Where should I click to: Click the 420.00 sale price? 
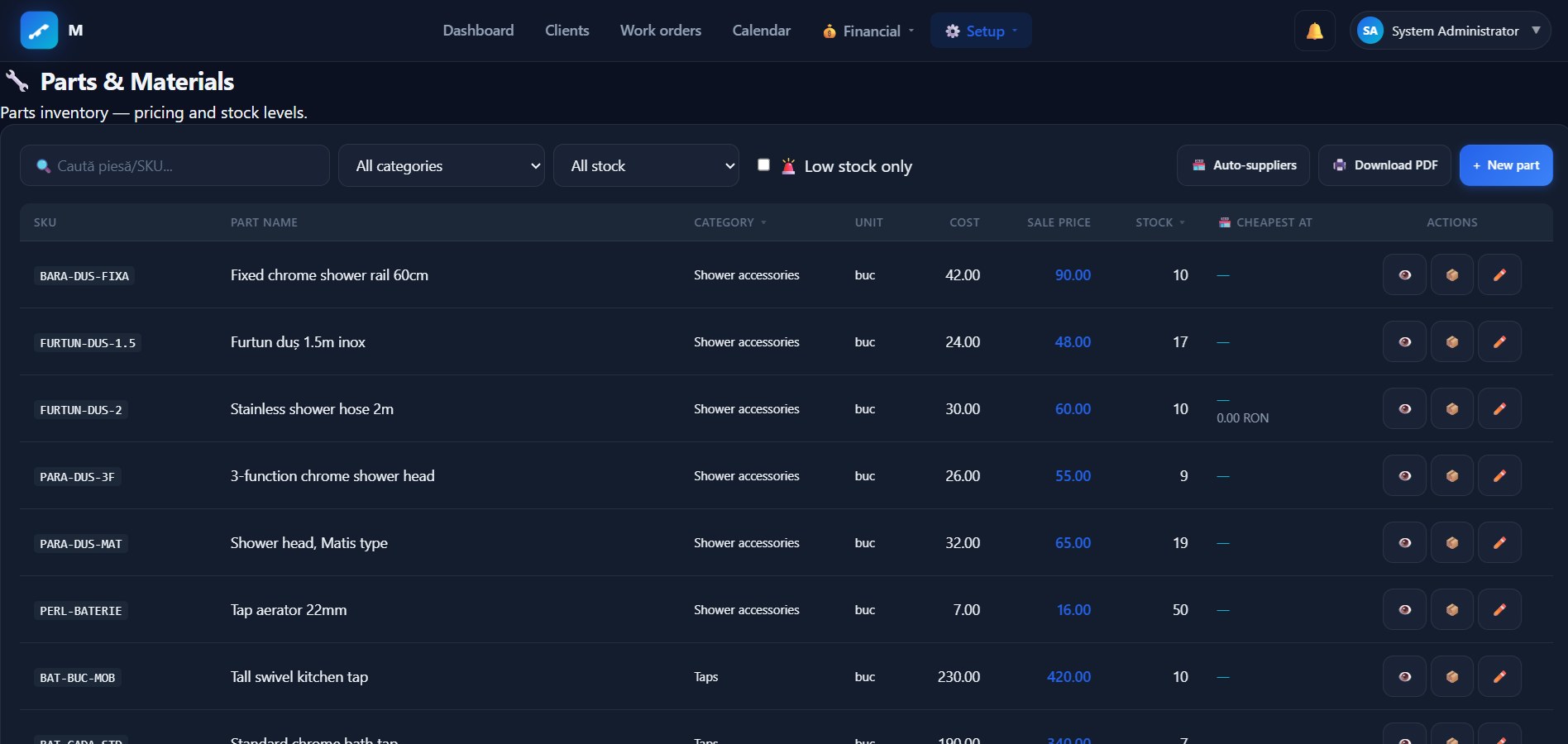(x=1068, y=676)
